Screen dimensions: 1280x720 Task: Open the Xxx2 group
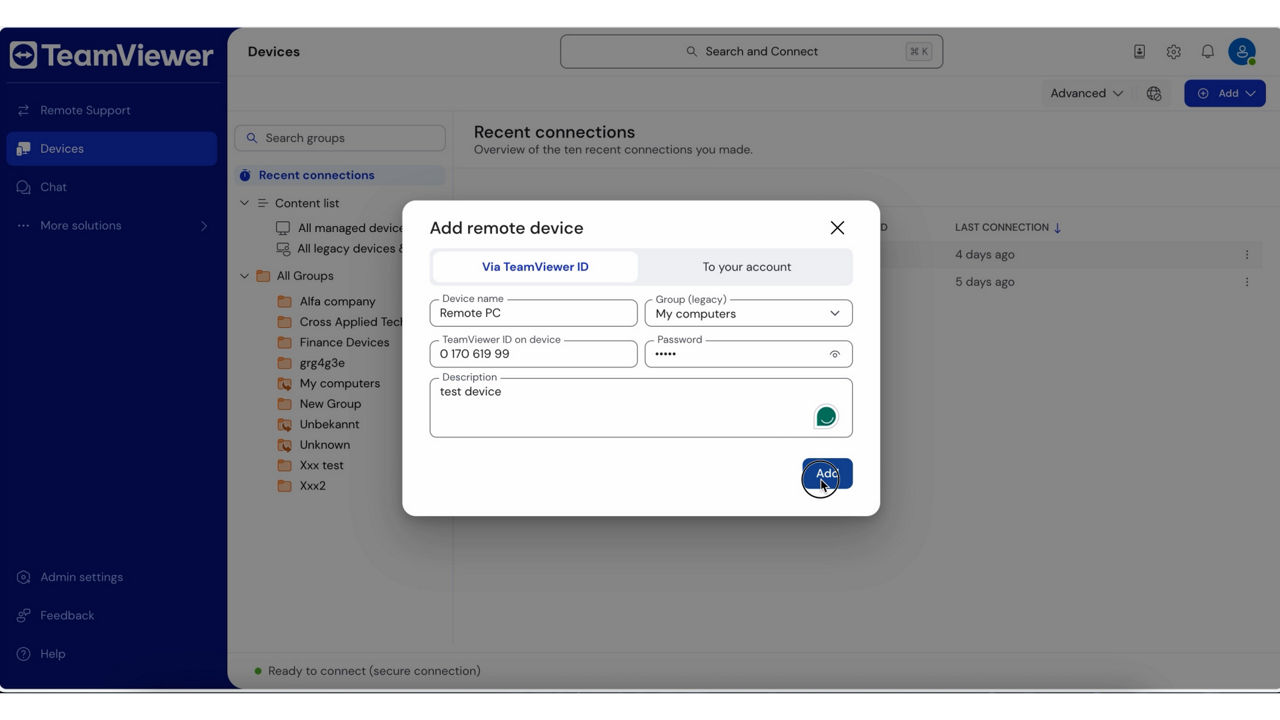click(x=313, y=486)
